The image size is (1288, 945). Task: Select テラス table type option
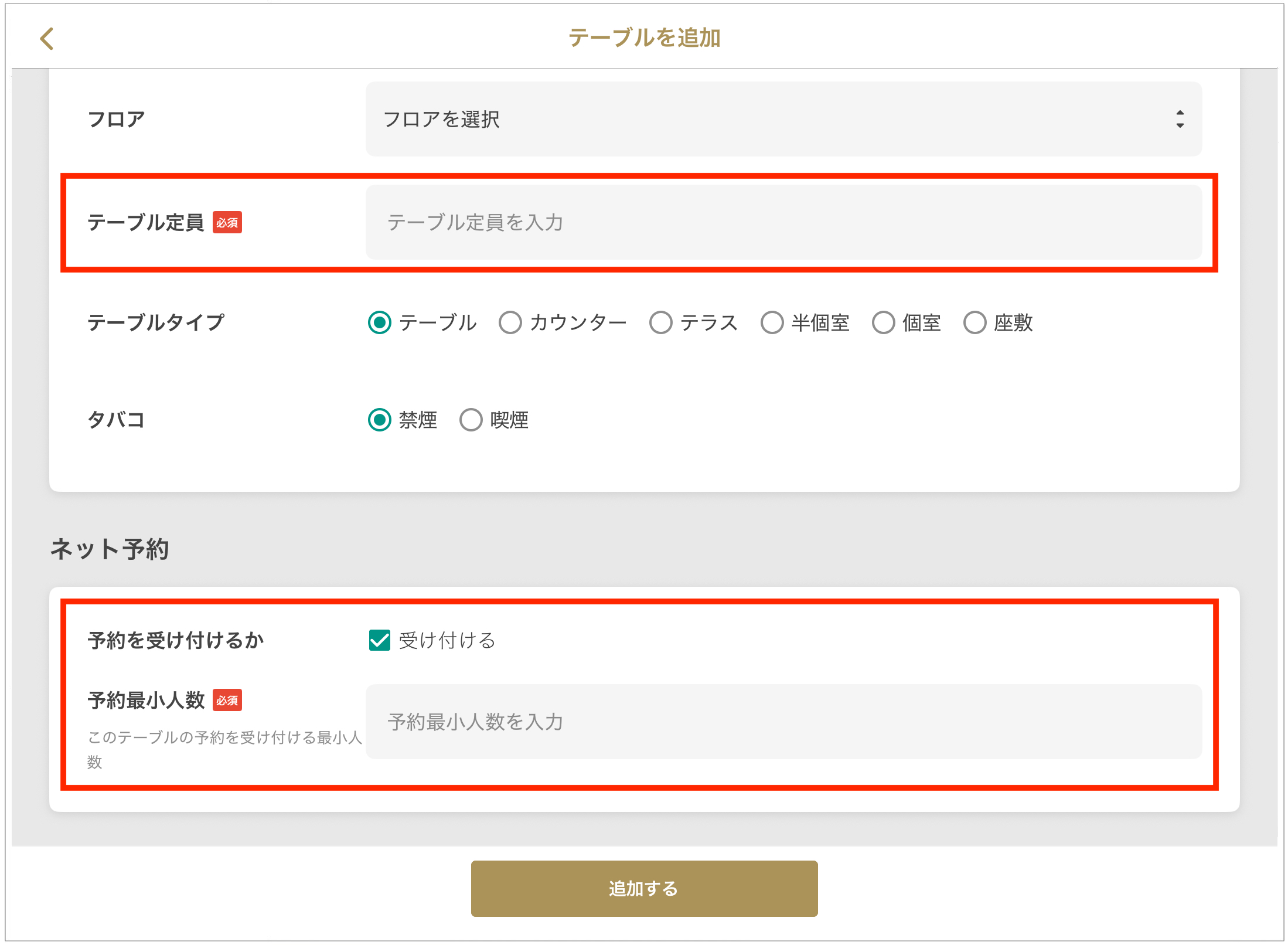(x=660, y=322)
